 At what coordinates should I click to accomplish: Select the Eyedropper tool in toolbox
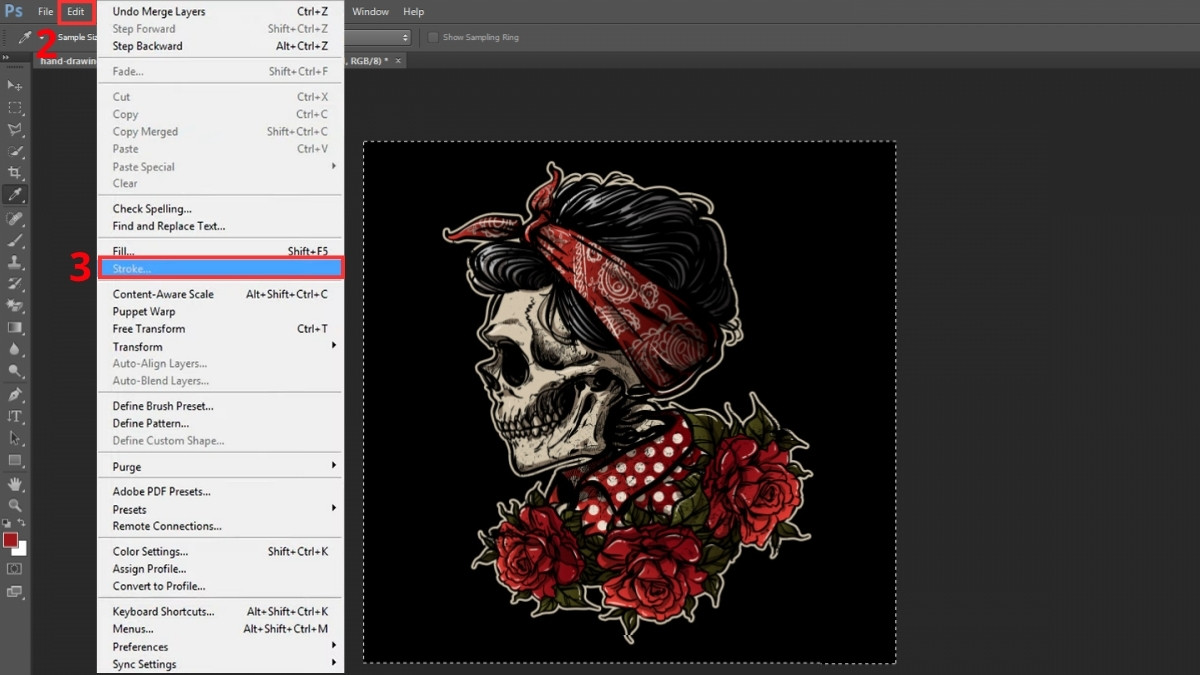pos(15,195)
